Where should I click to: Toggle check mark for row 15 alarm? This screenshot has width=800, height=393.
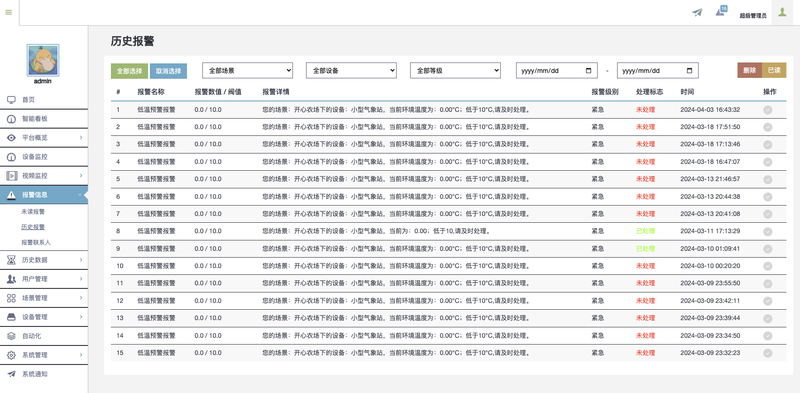coord(767,353)
